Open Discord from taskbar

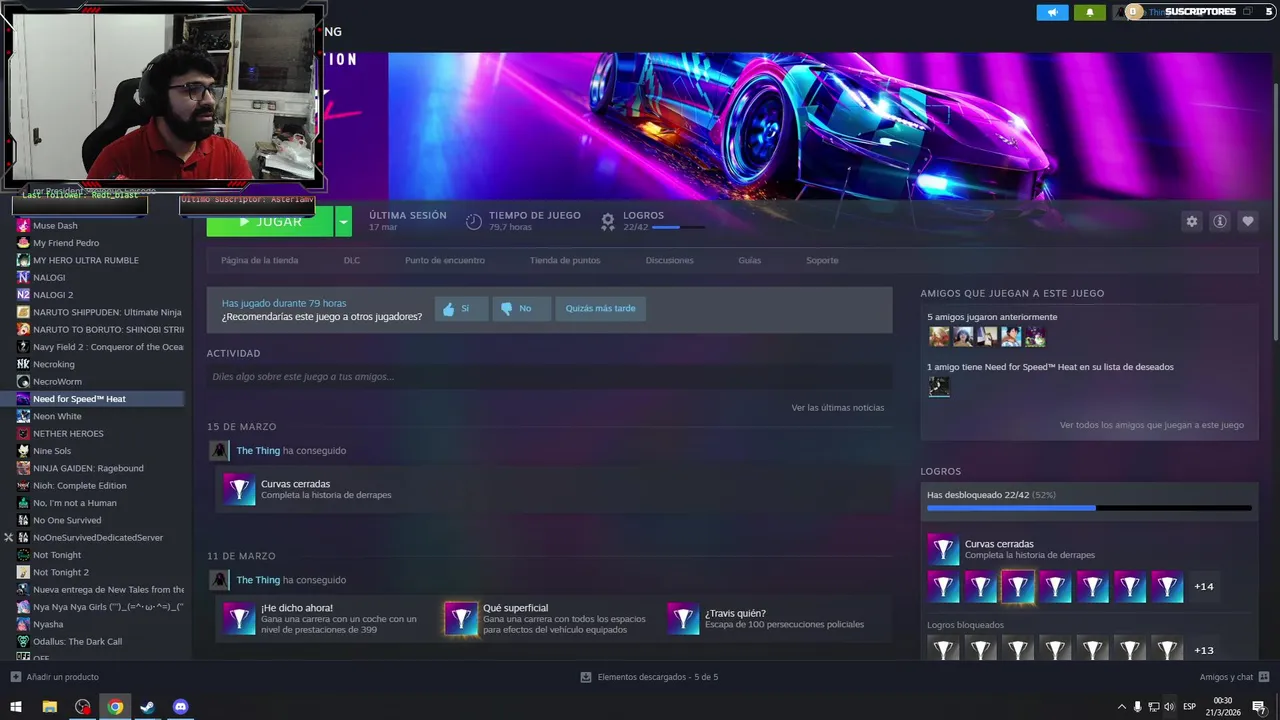180,707
